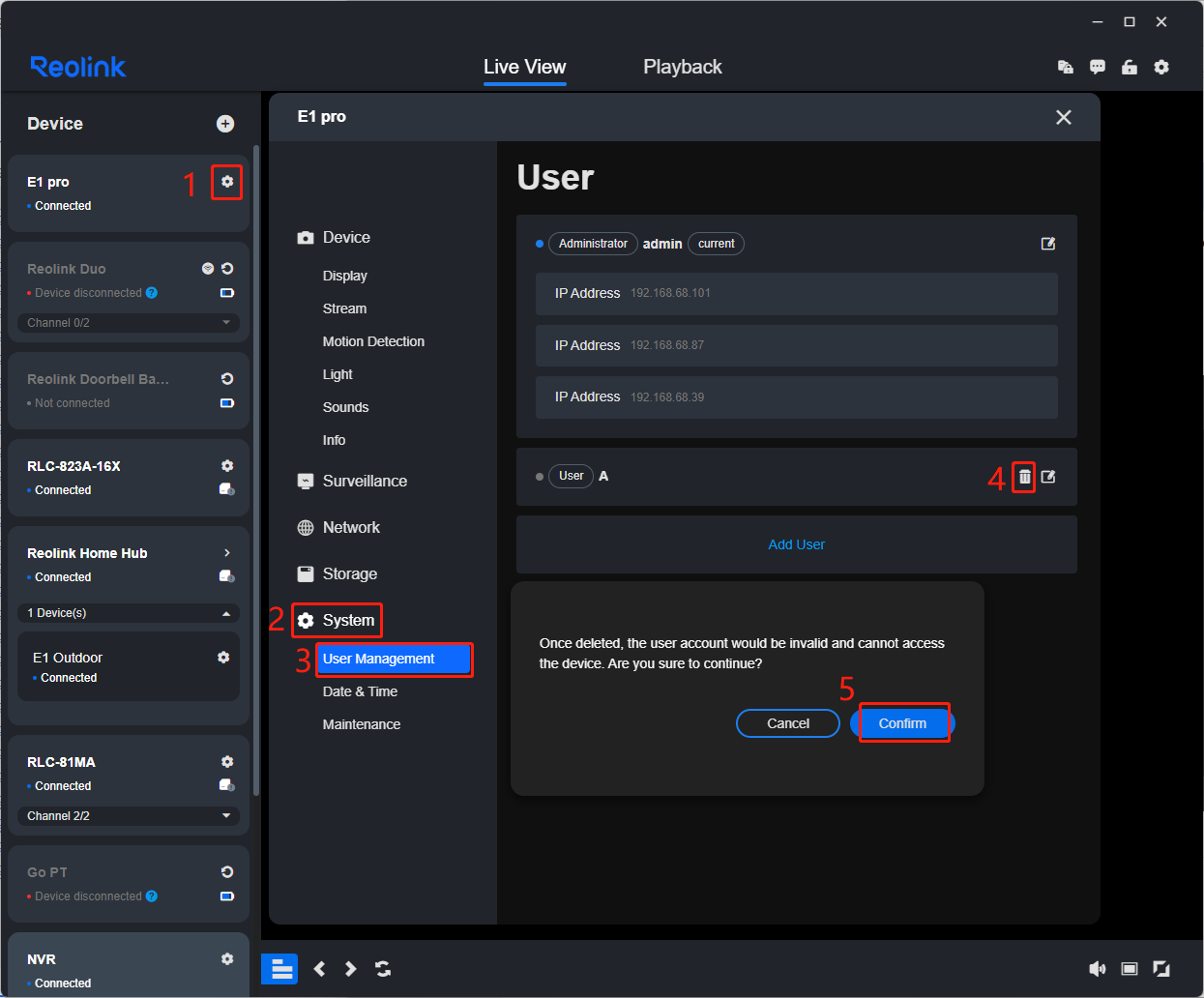
Task: Expand the Storage settings section
Action: pyautogui.click(x=337, y=574)
